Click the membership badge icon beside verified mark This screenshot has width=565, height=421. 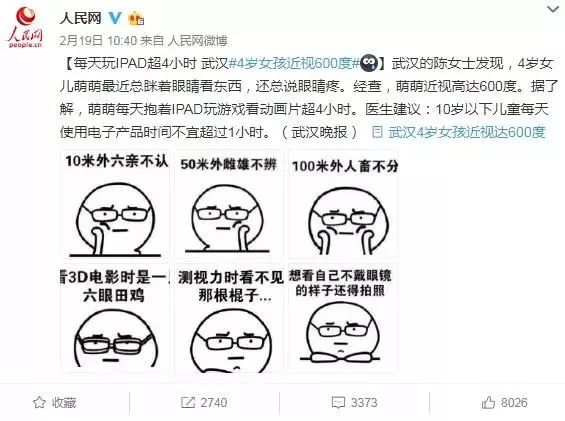click(x=136, y=18)
